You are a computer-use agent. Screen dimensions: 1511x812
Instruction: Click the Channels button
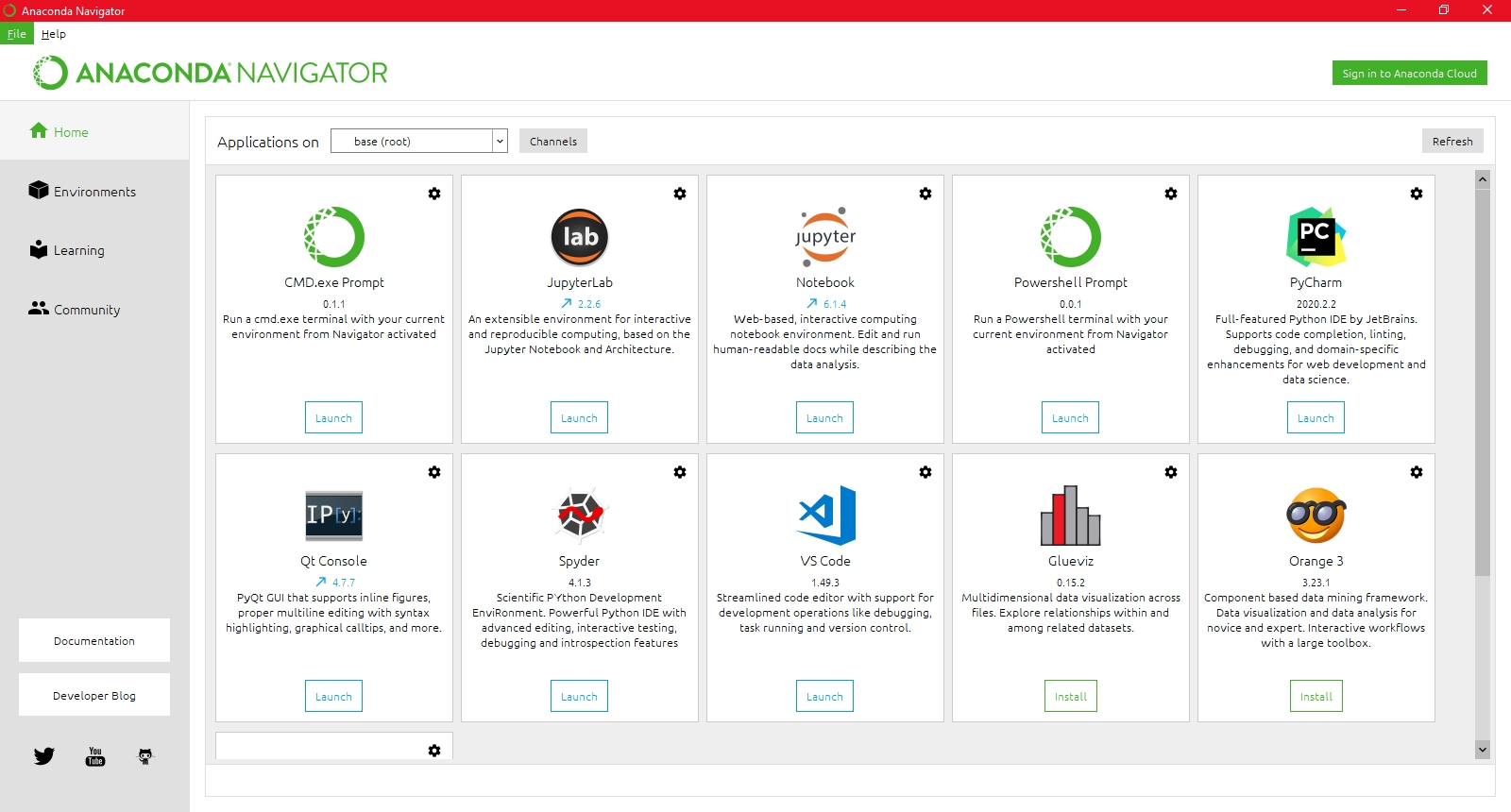(553, 141)
